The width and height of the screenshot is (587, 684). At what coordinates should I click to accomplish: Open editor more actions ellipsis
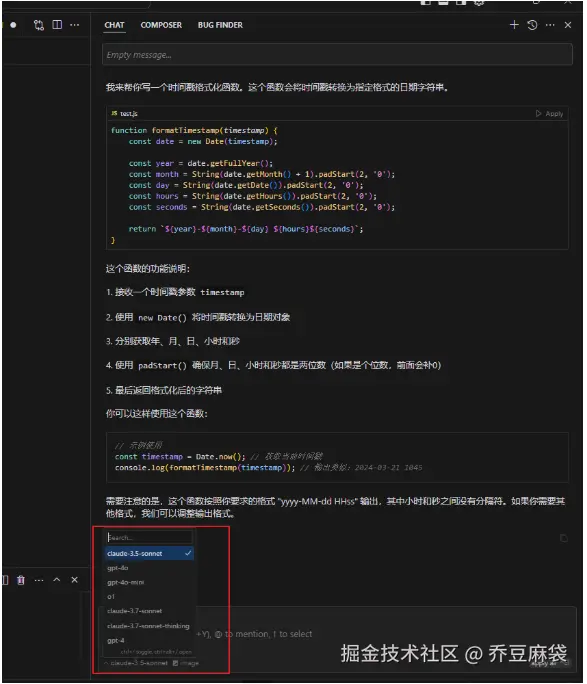point(75,25)
